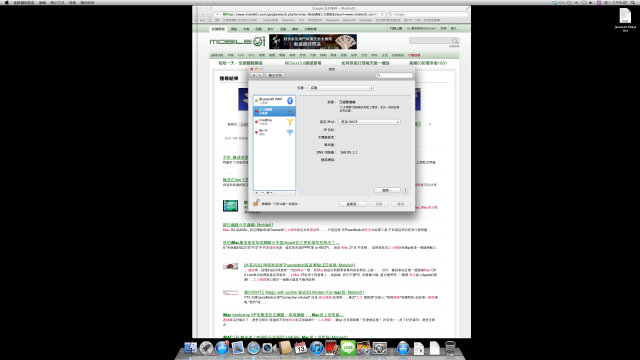Screen dimensions: 640x360
Task: Open LINE green chat icon in Dock
Action: point(348,348)
